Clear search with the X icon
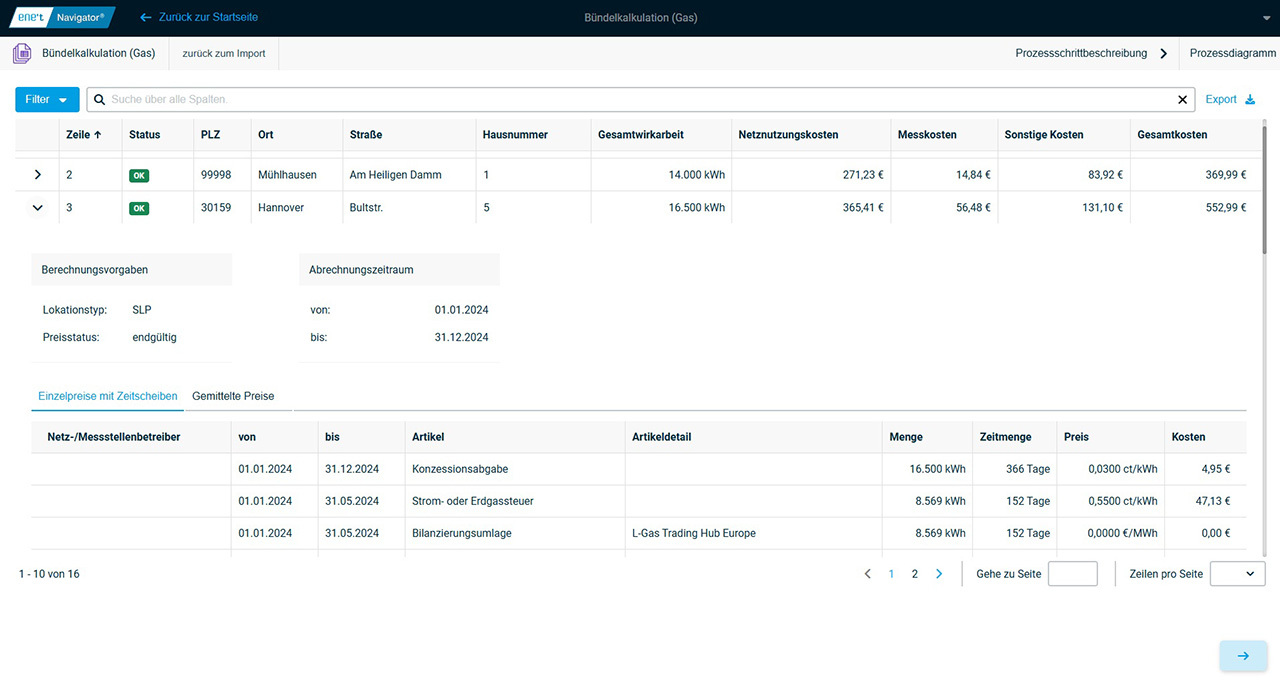 (1183, 100)
